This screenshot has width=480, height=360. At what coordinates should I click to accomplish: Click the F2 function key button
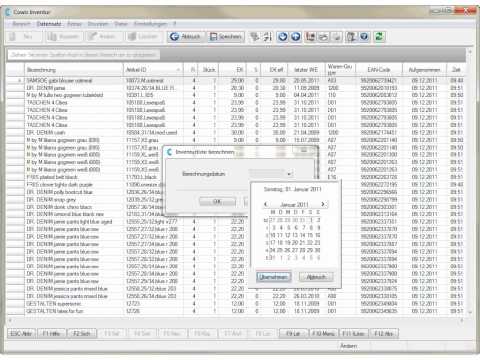click(x=82, y=333)
